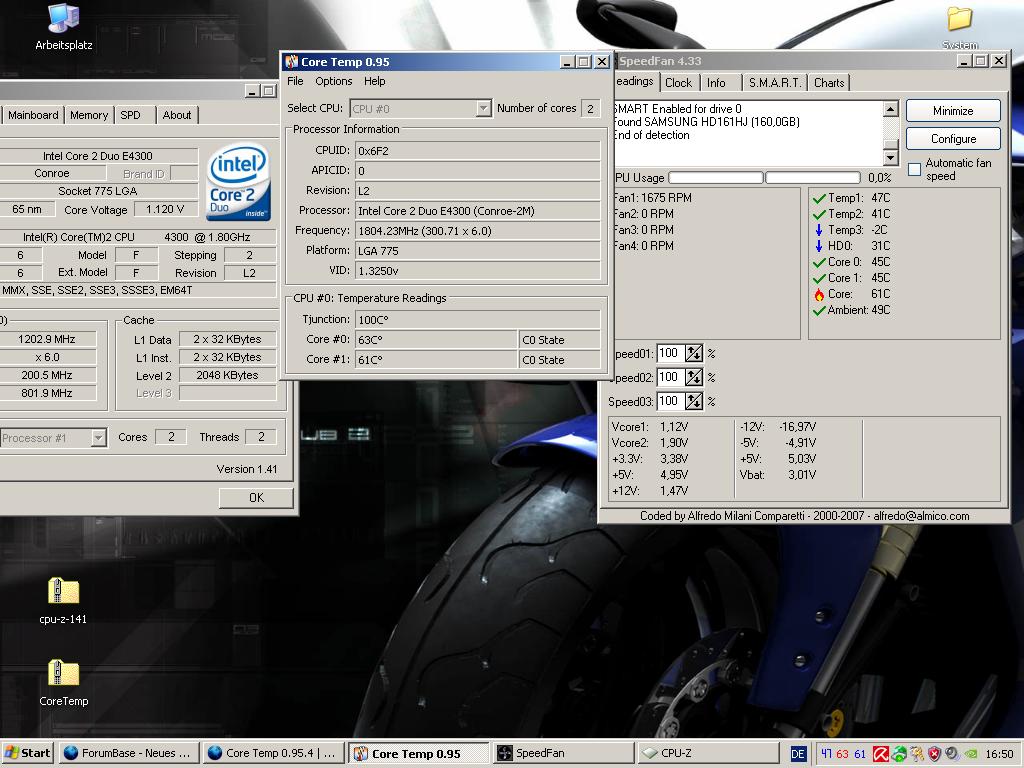1024x768 pixels.
Task: Switch to the Charts tab in SpeedFan
Action: (x=829, y=83)
